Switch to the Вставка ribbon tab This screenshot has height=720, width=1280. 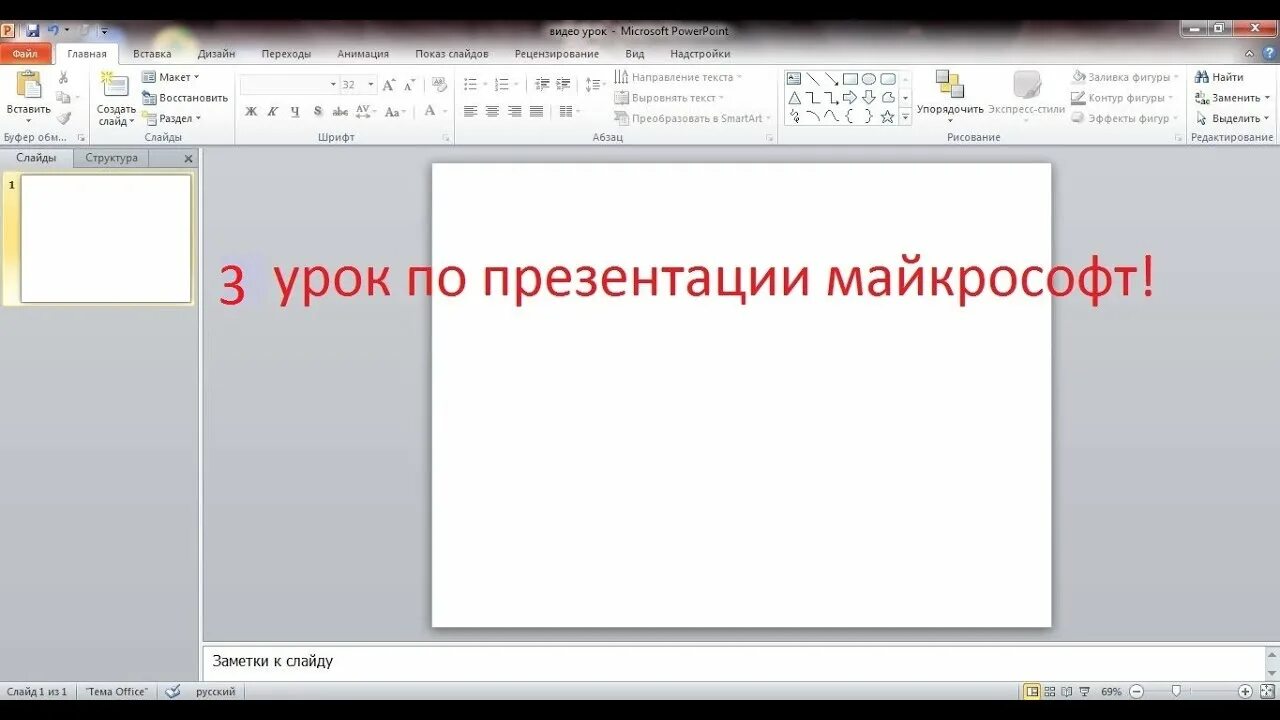(x=152, y=54)
